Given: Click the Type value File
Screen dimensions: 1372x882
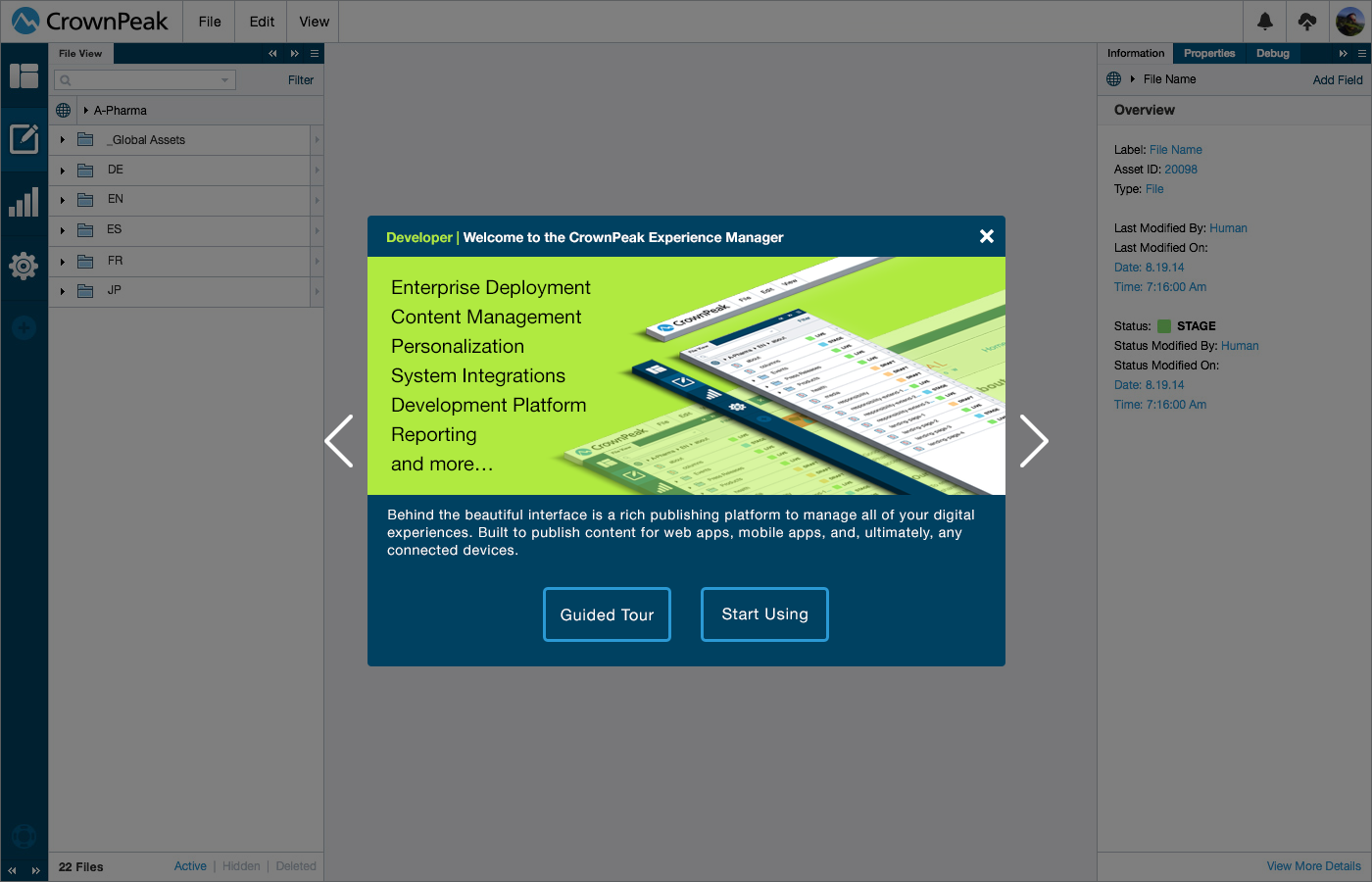Looking at the screenshot, I should tap(1154, 189).
